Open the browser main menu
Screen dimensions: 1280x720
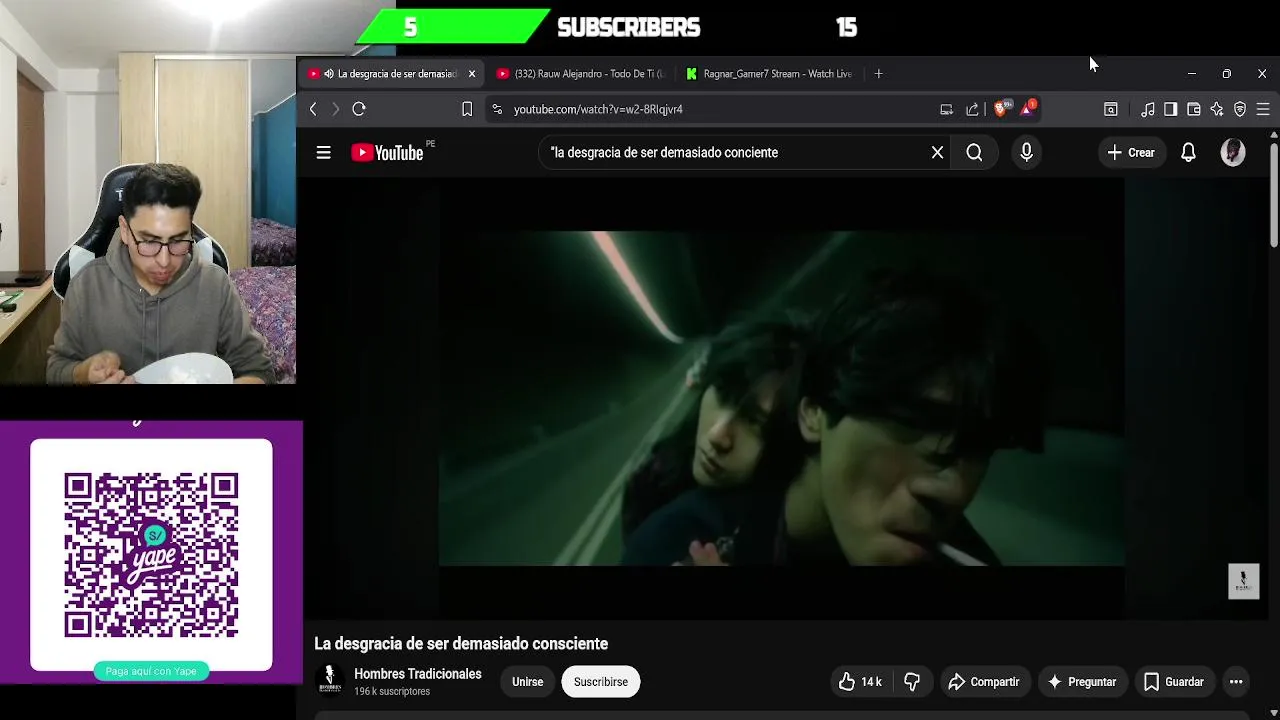(1263, 109)
